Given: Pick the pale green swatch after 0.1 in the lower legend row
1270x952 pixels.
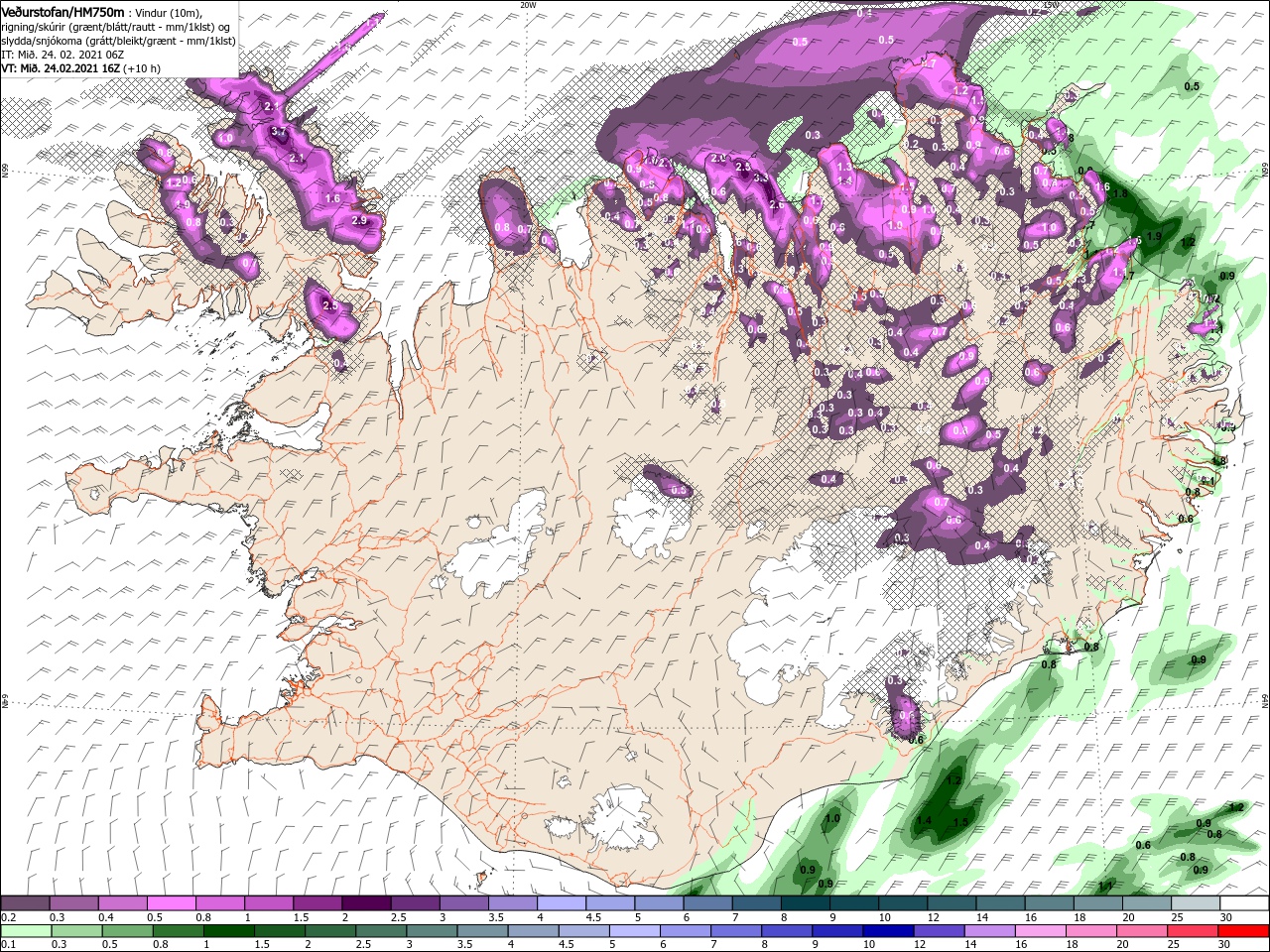Looking at the screenshot, I should coord(25,931).
